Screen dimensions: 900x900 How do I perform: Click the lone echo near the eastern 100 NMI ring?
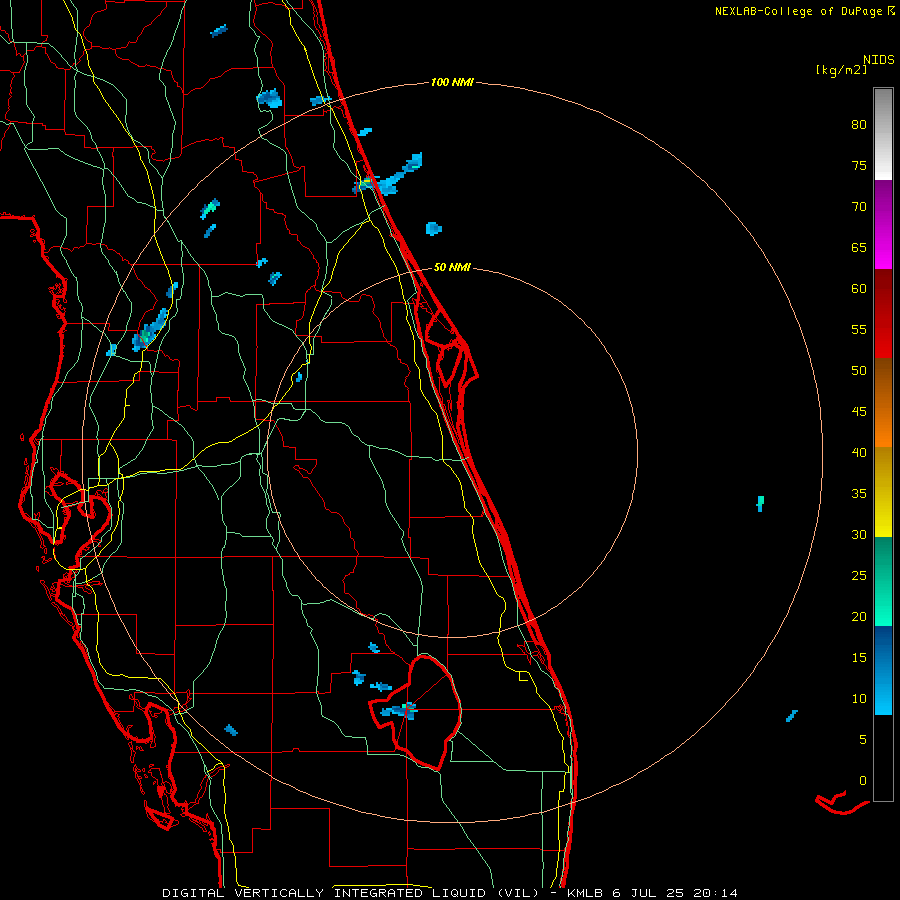tap(761, 503)
